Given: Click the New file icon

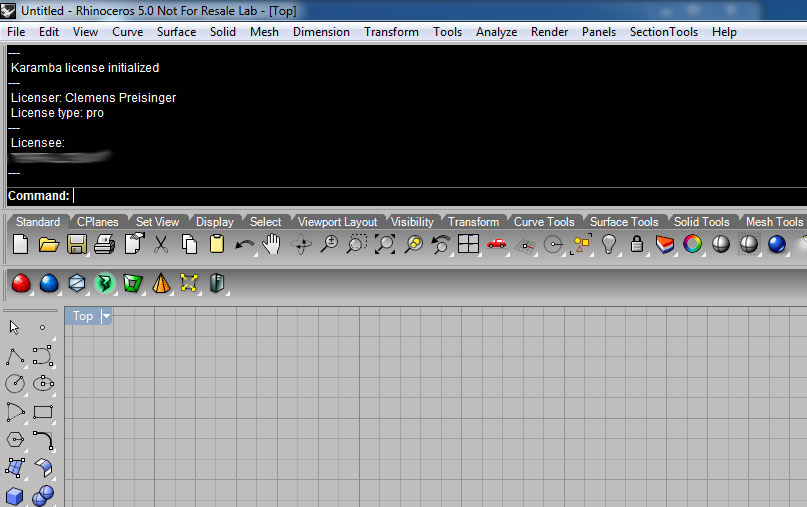Looking at the screenshot, I should click(x=20, y=244).
